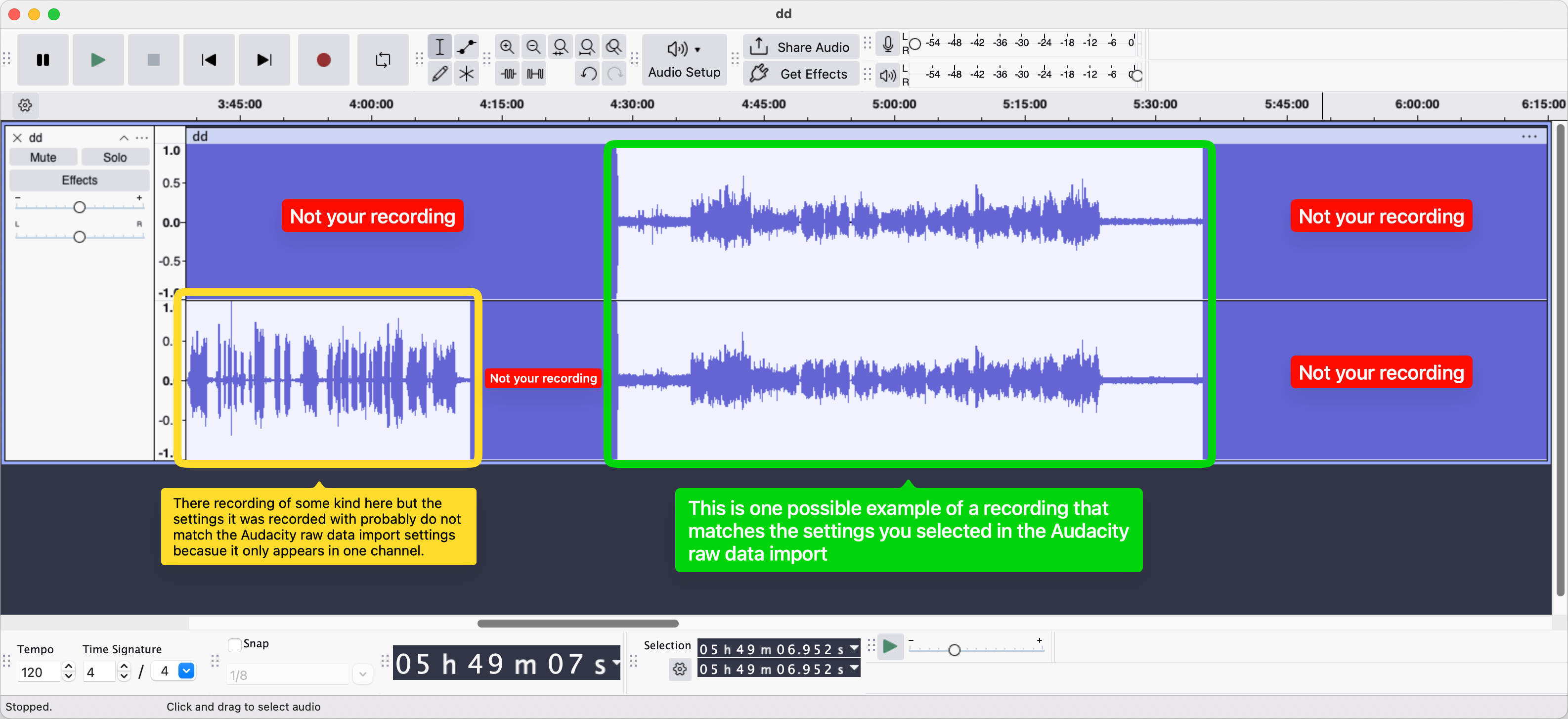Open time signature denominator dropdown

click(x=186, y=671)
